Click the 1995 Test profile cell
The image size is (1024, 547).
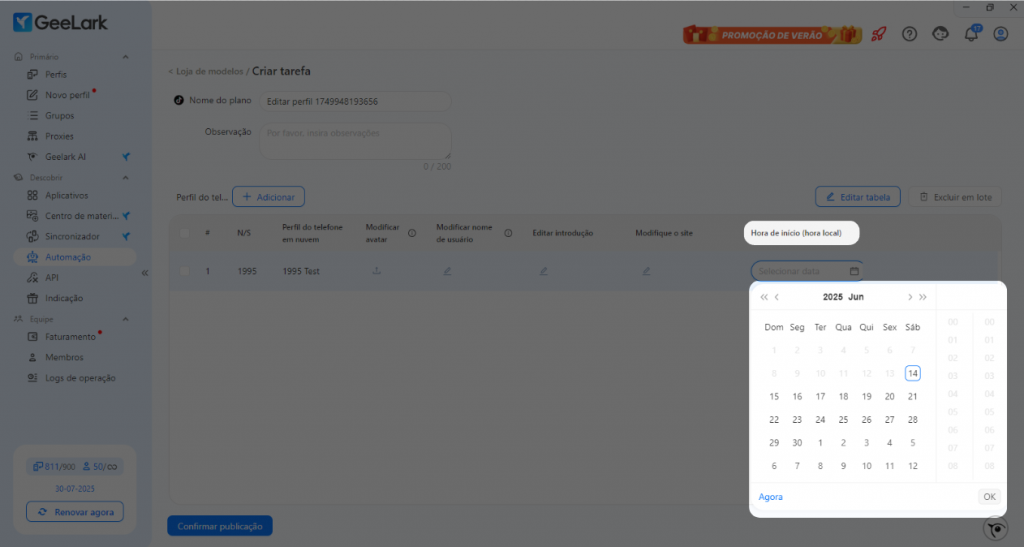[x=300, y=271]
